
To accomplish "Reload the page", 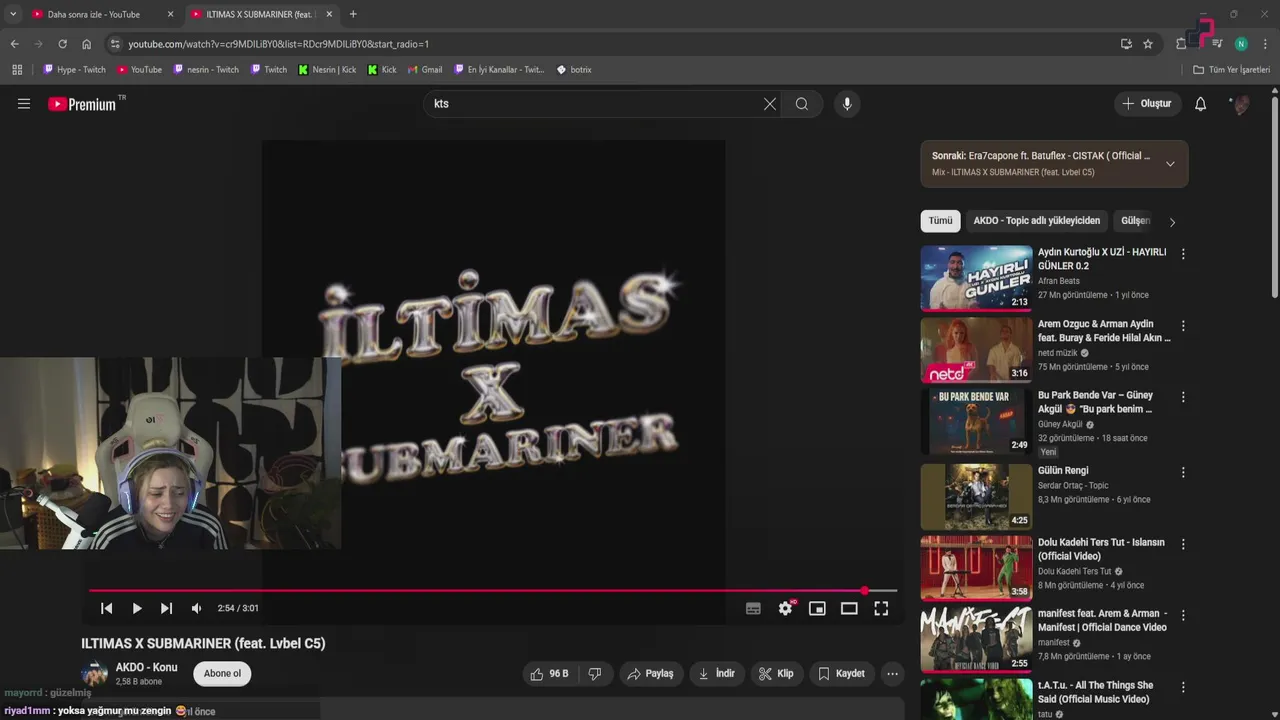I will (x=62, y=44).
